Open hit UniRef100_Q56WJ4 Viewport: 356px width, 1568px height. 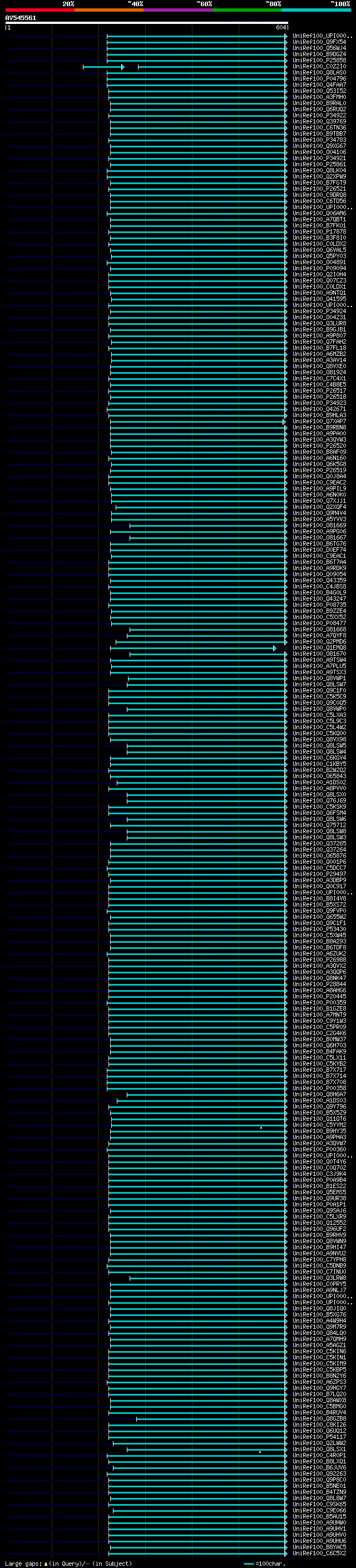(x=319, y=48)
